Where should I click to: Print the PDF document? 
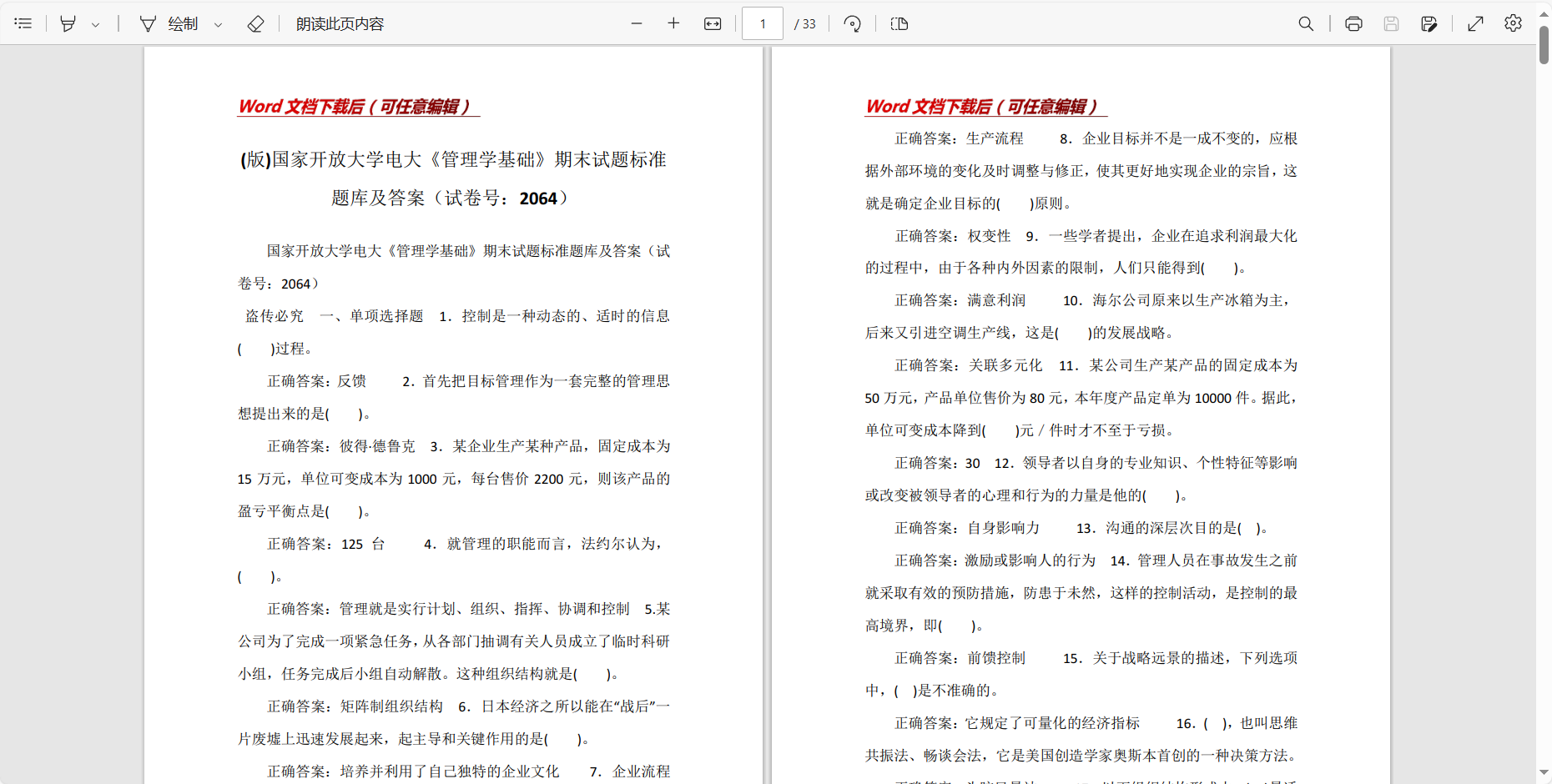[1353, 23]
